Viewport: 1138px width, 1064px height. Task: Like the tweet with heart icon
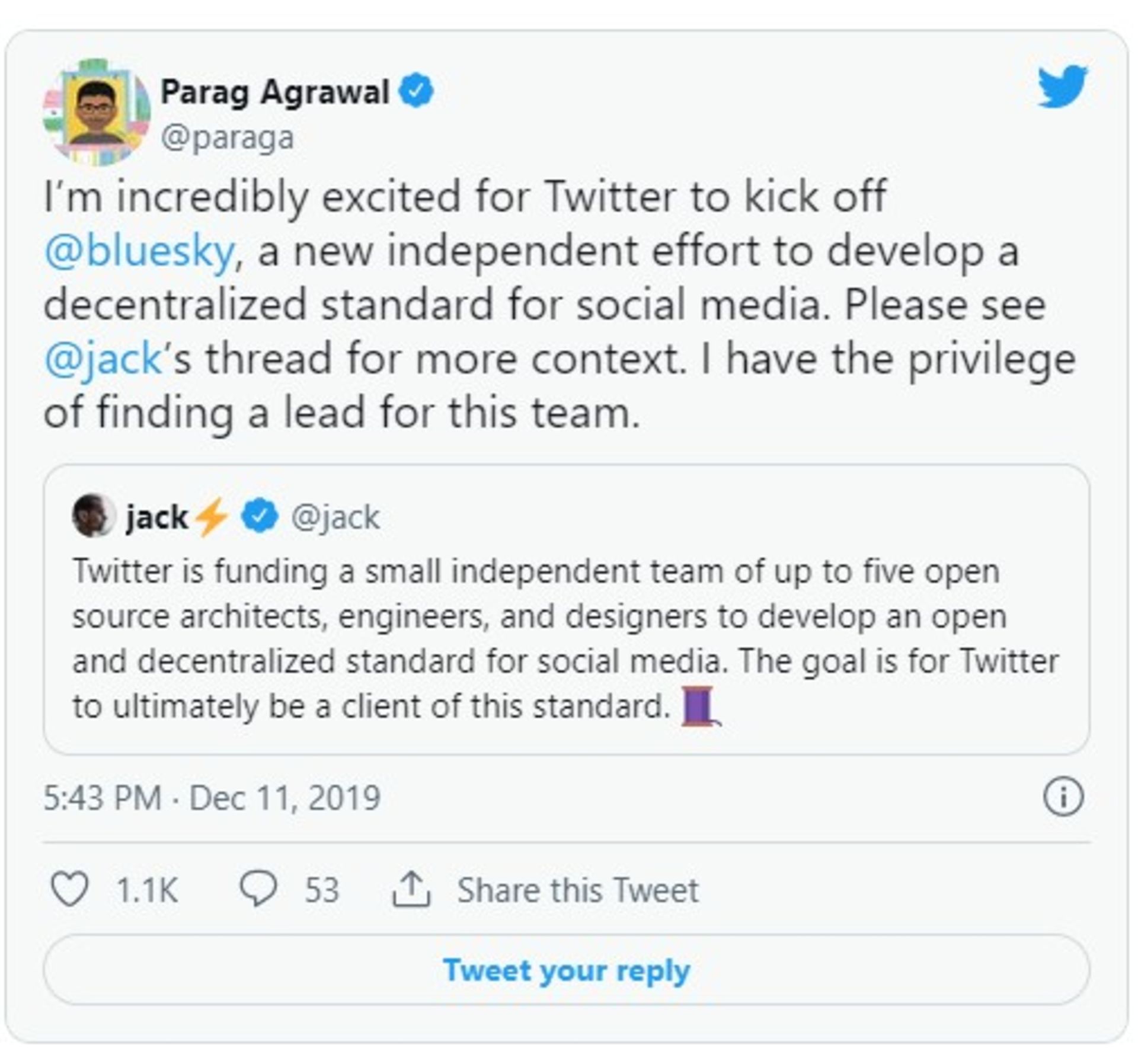click(70, 889)
